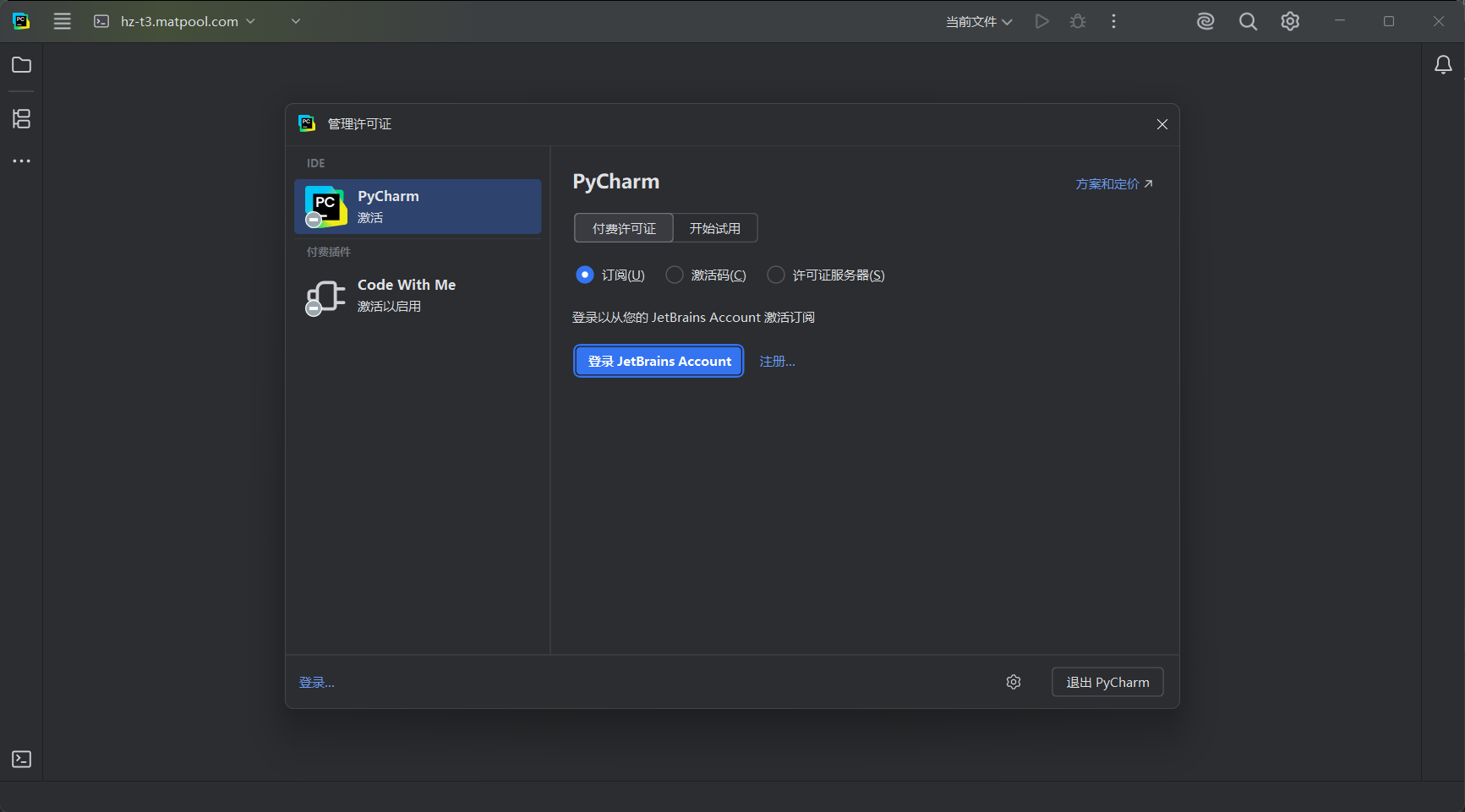This screenshot has height=812, width=1465.
Task: Click the PyCharm PC product icon
Action: point(325,206)
